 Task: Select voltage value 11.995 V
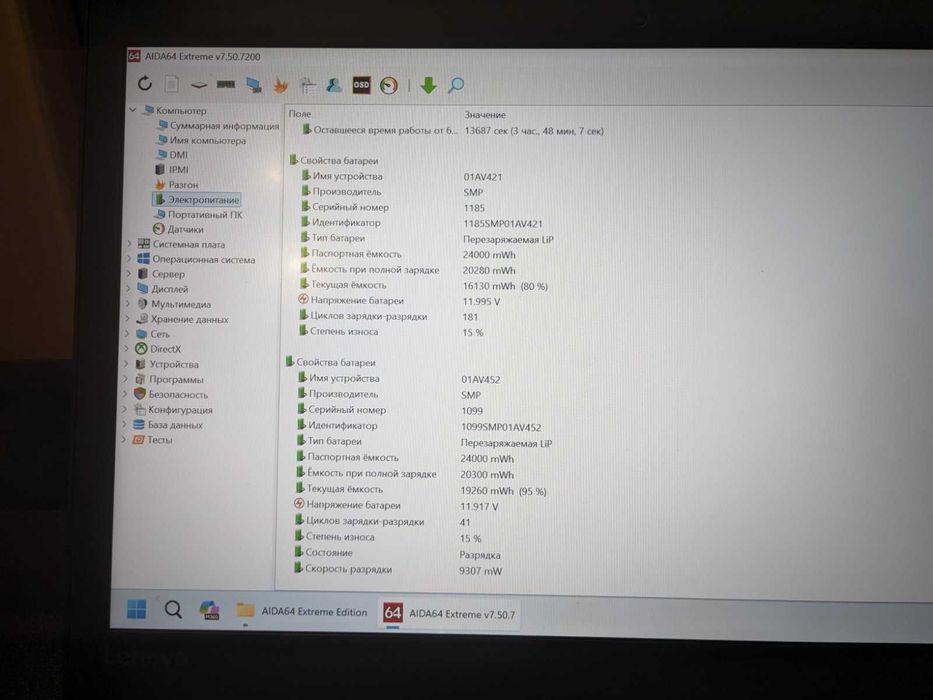pyautogui.click(x=481, y=302)
